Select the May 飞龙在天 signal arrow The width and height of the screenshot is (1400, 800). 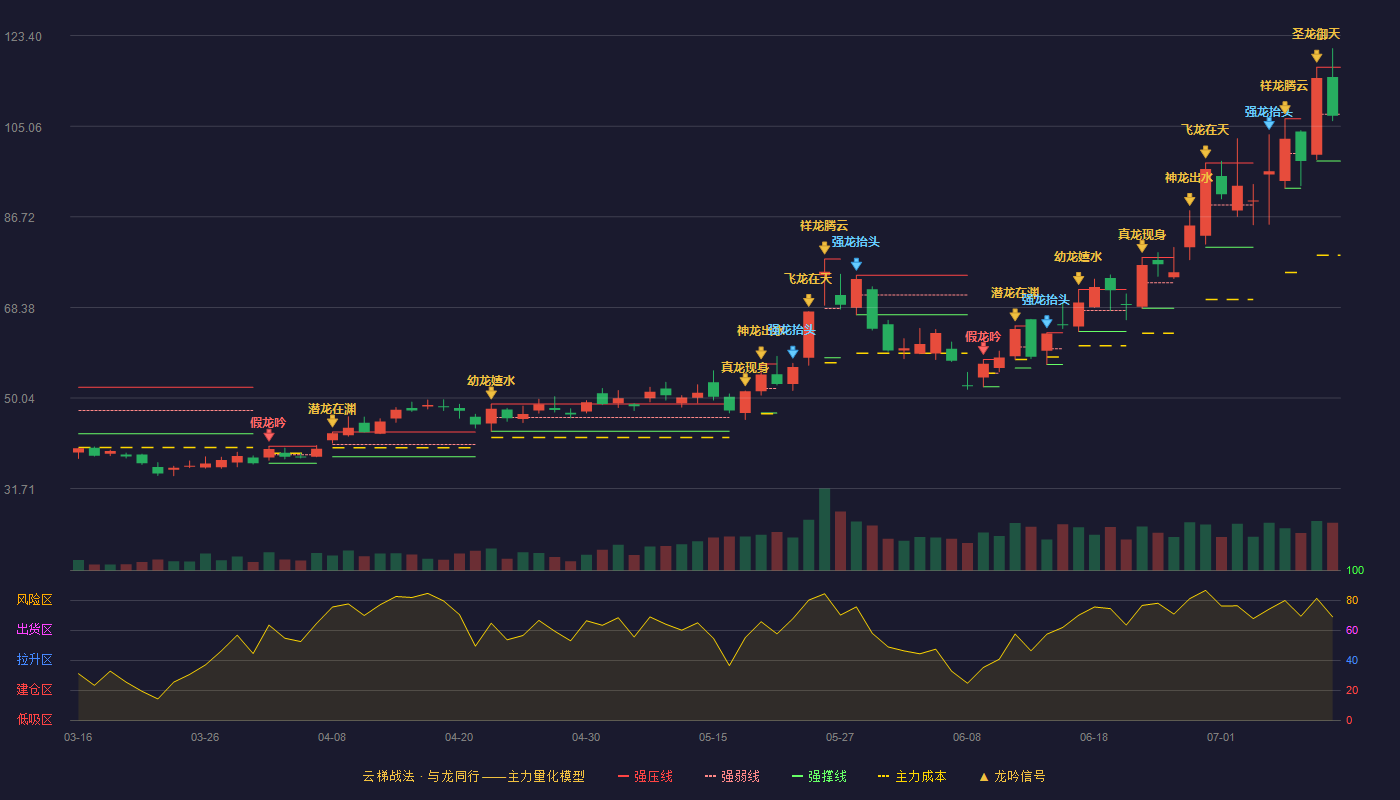tap(808, 300)
